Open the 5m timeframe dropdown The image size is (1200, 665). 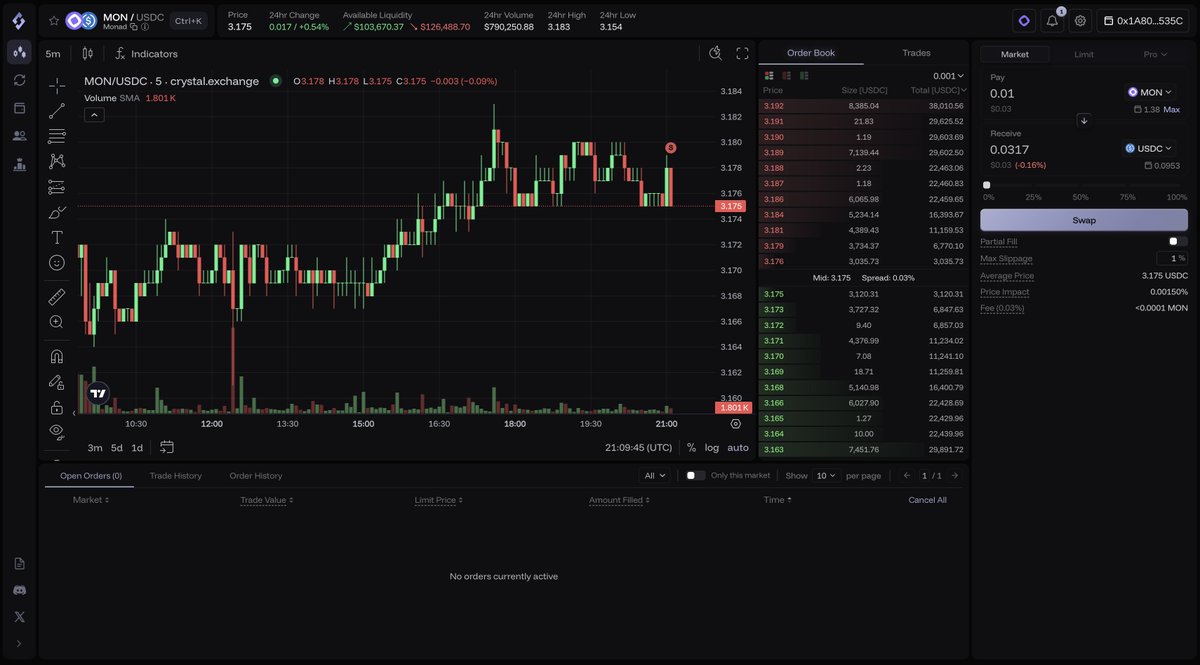tap(53, 54)
